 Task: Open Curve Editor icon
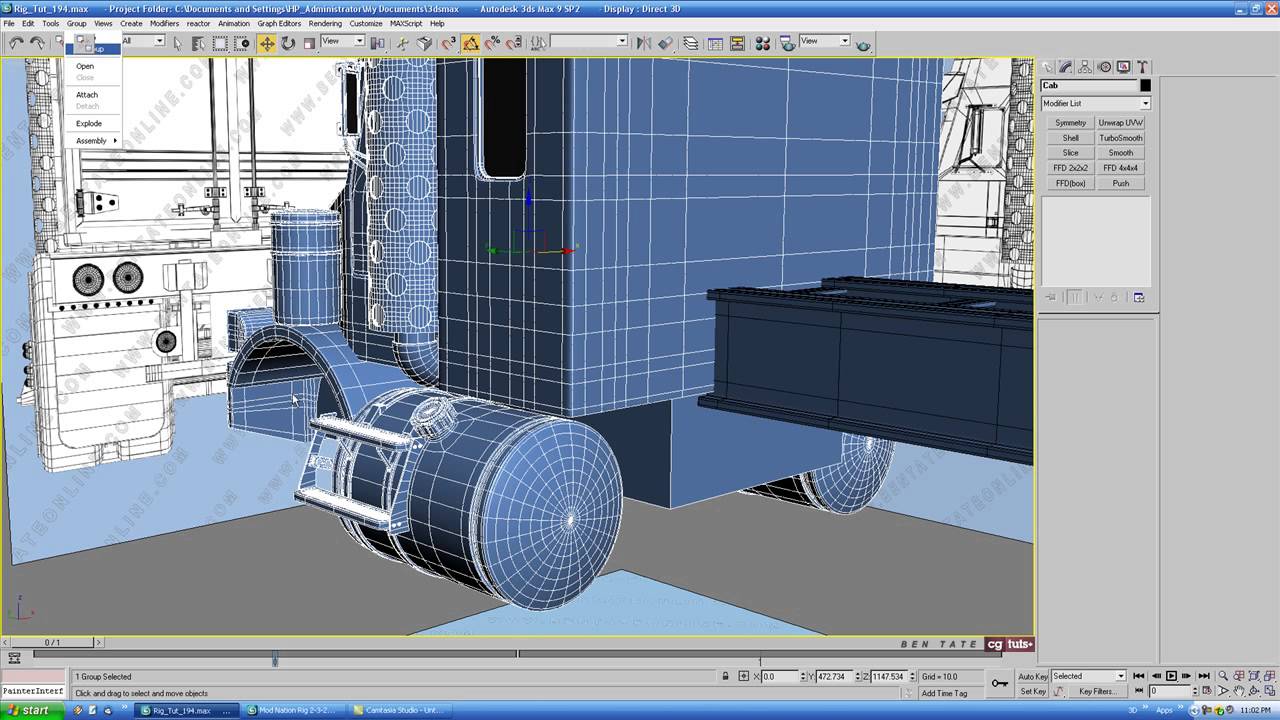pyautogui.click(x=715, y=43)
